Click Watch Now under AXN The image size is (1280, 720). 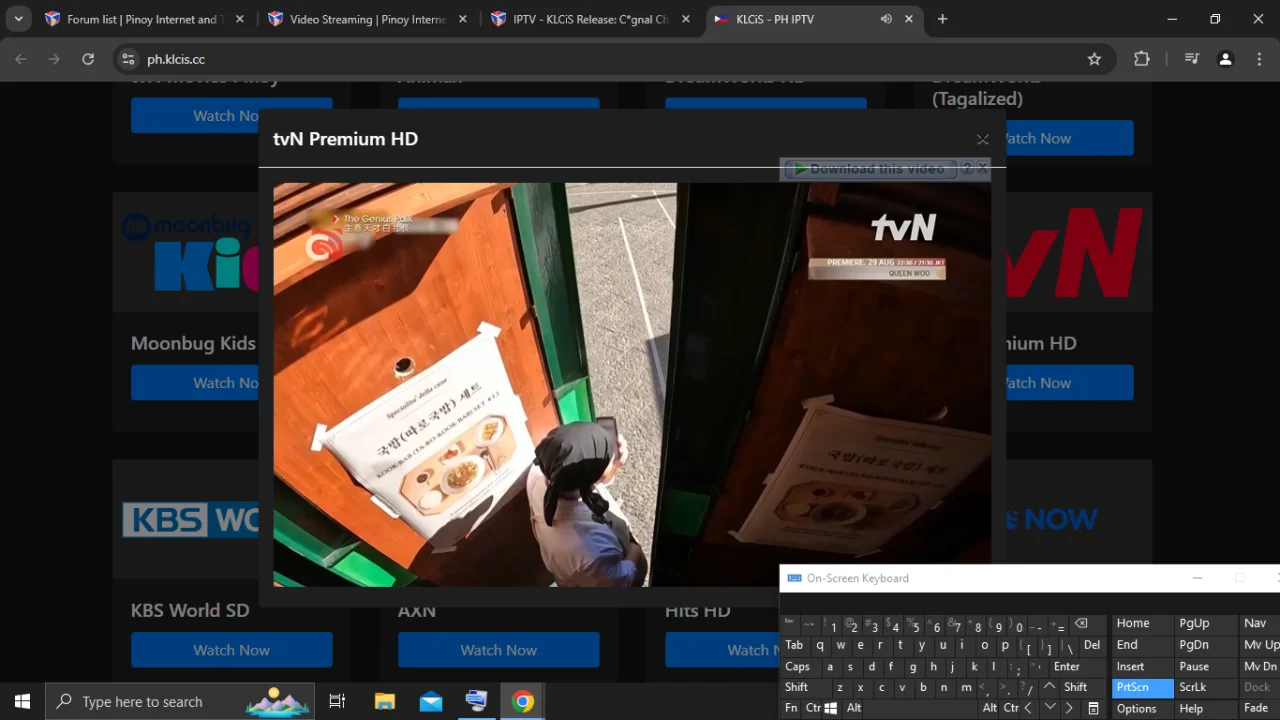click(x=498, y=650)
